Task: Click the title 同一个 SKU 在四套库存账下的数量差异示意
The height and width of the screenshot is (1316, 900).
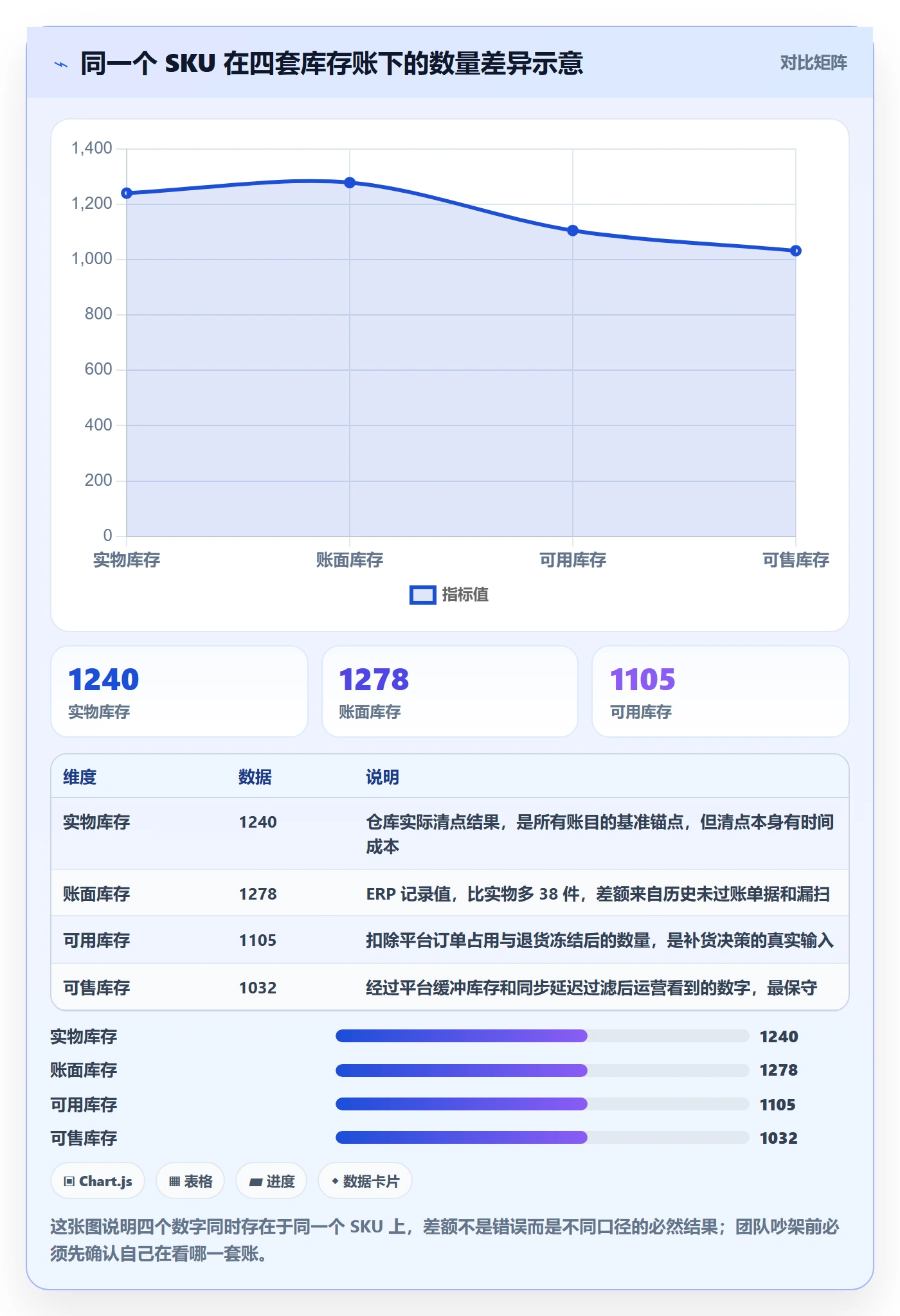Action: [x=332, y=64]
